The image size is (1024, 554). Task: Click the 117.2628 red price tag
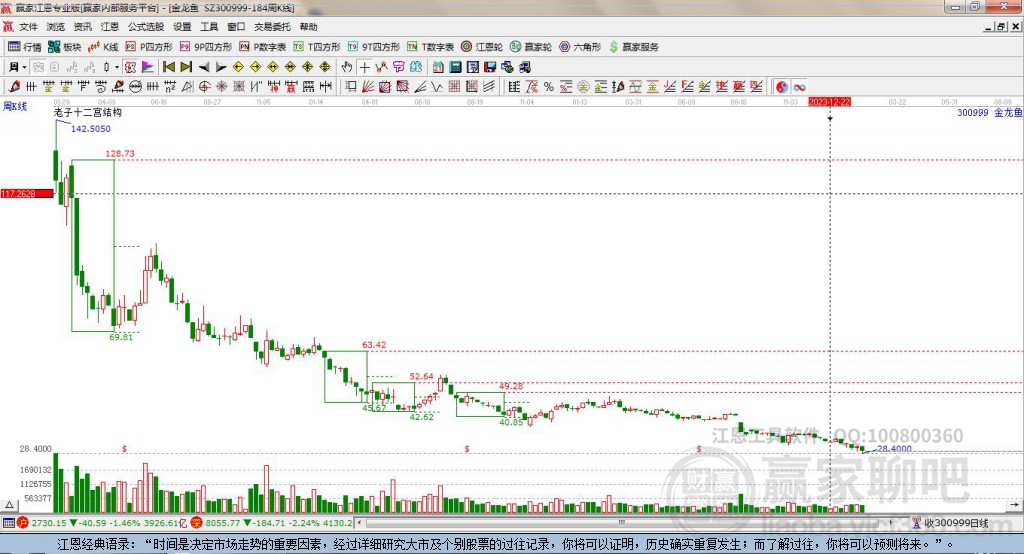[x=27, y=193]
